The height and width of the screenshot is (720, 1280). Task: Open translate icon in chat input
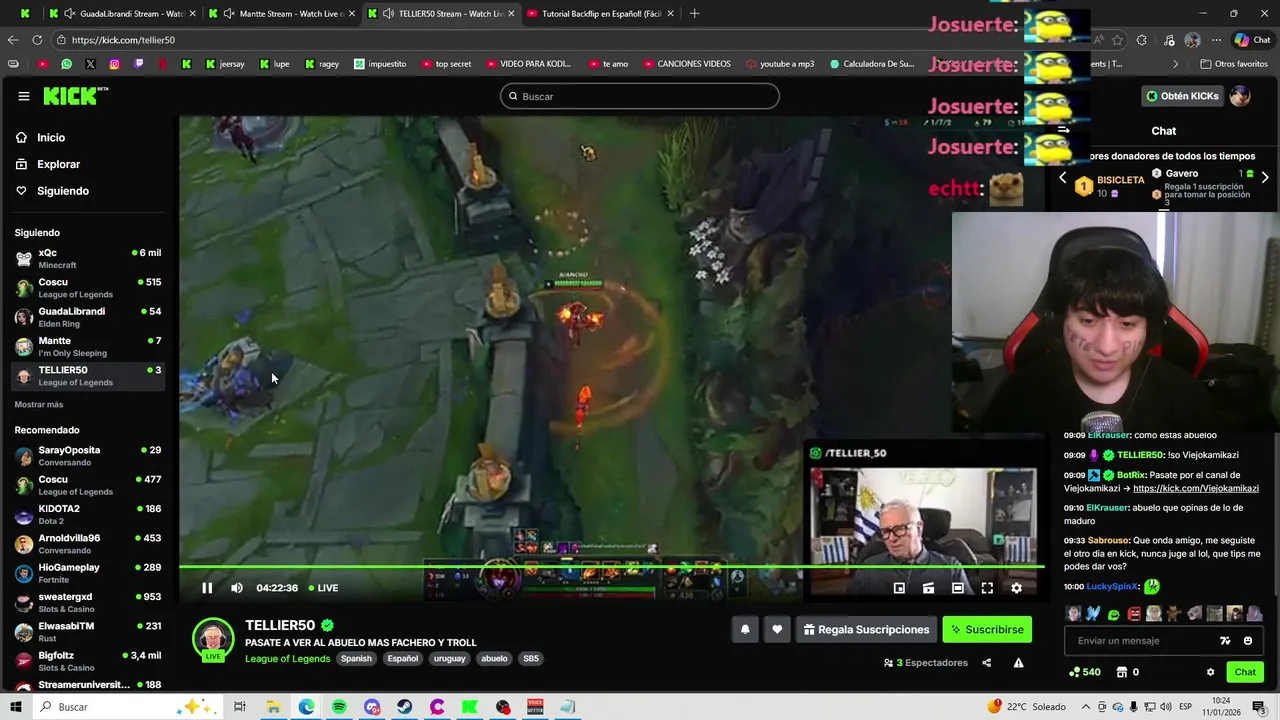1225,641
